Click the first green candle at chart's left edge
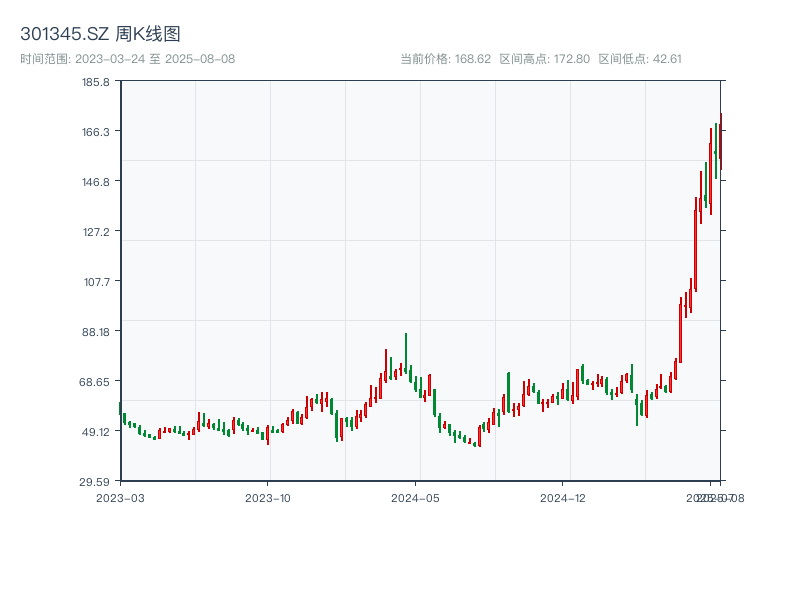The height and width of the screenshot is (600, 800). [x=120, y=408]
